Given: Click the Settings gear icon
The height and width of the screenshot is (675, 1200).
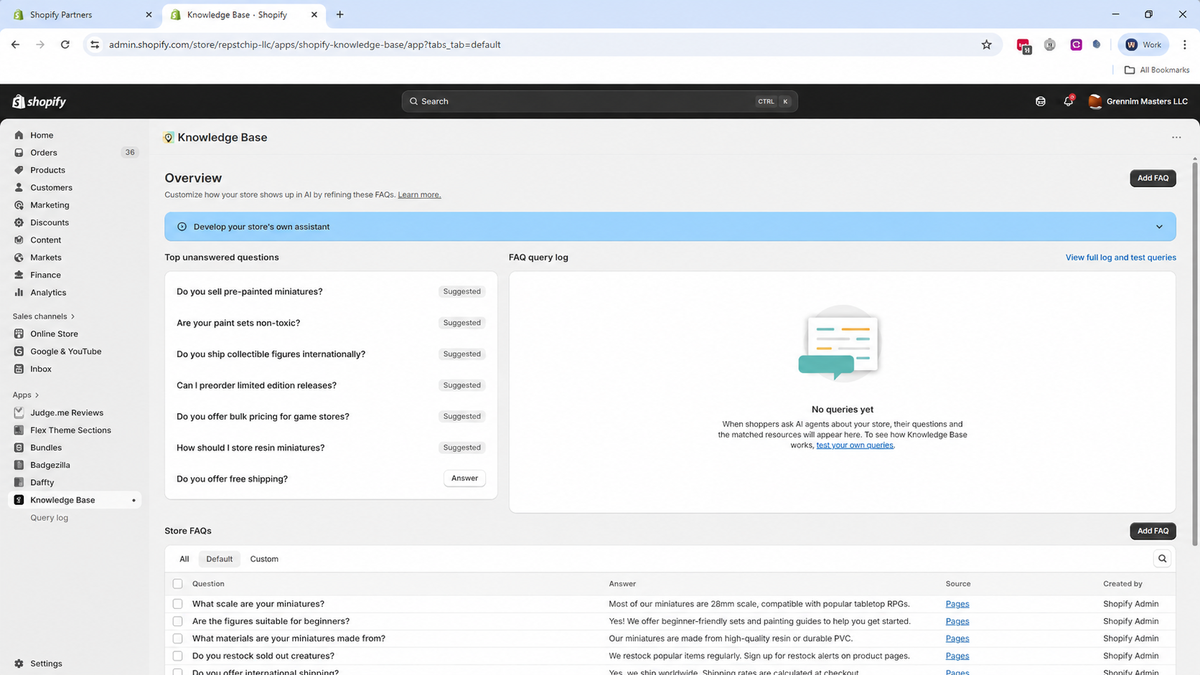Looking at the screenshot, I should [x=19, y=664].
